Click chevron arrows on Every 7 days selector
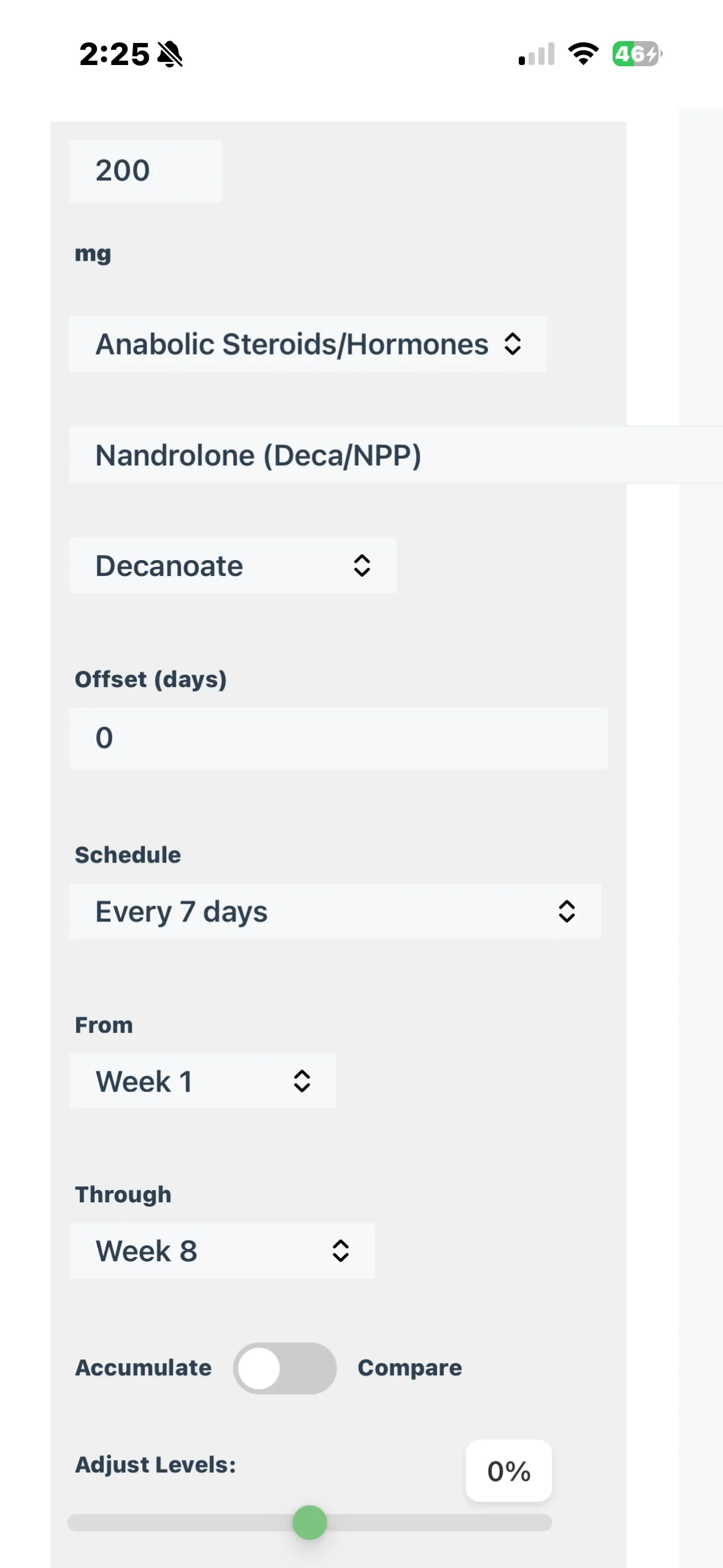This screenshot has height=1568, width=723. pyautogui.click(x=567, y=911)
